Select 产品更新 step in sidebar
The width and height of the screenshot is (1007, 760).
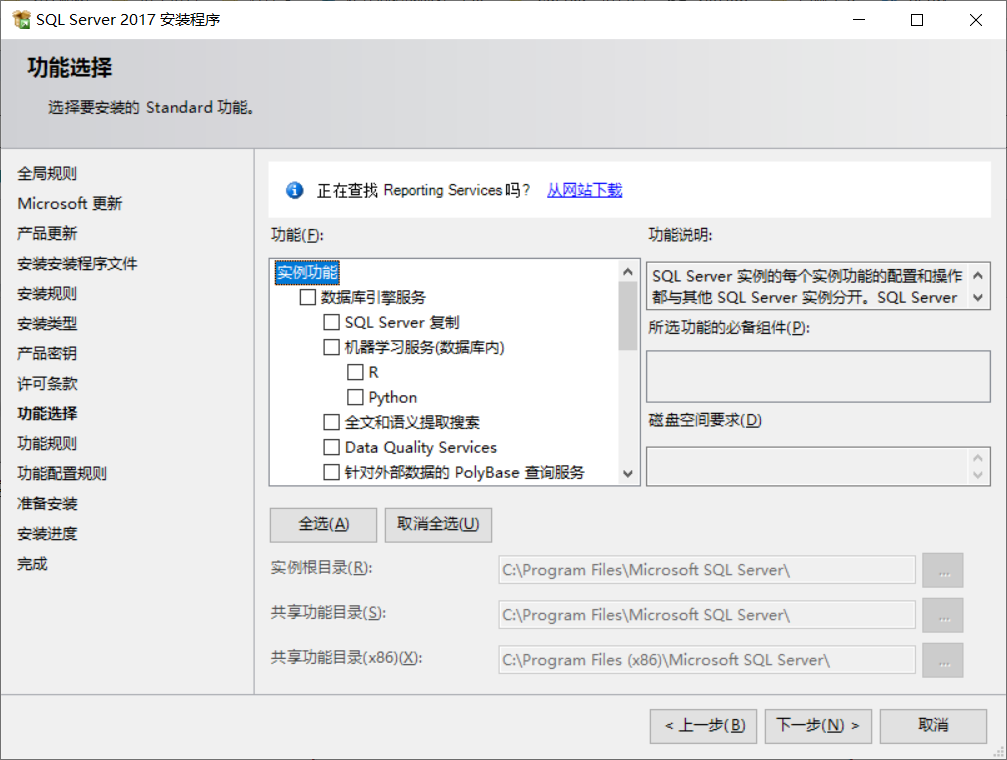[x=47, y=233]
